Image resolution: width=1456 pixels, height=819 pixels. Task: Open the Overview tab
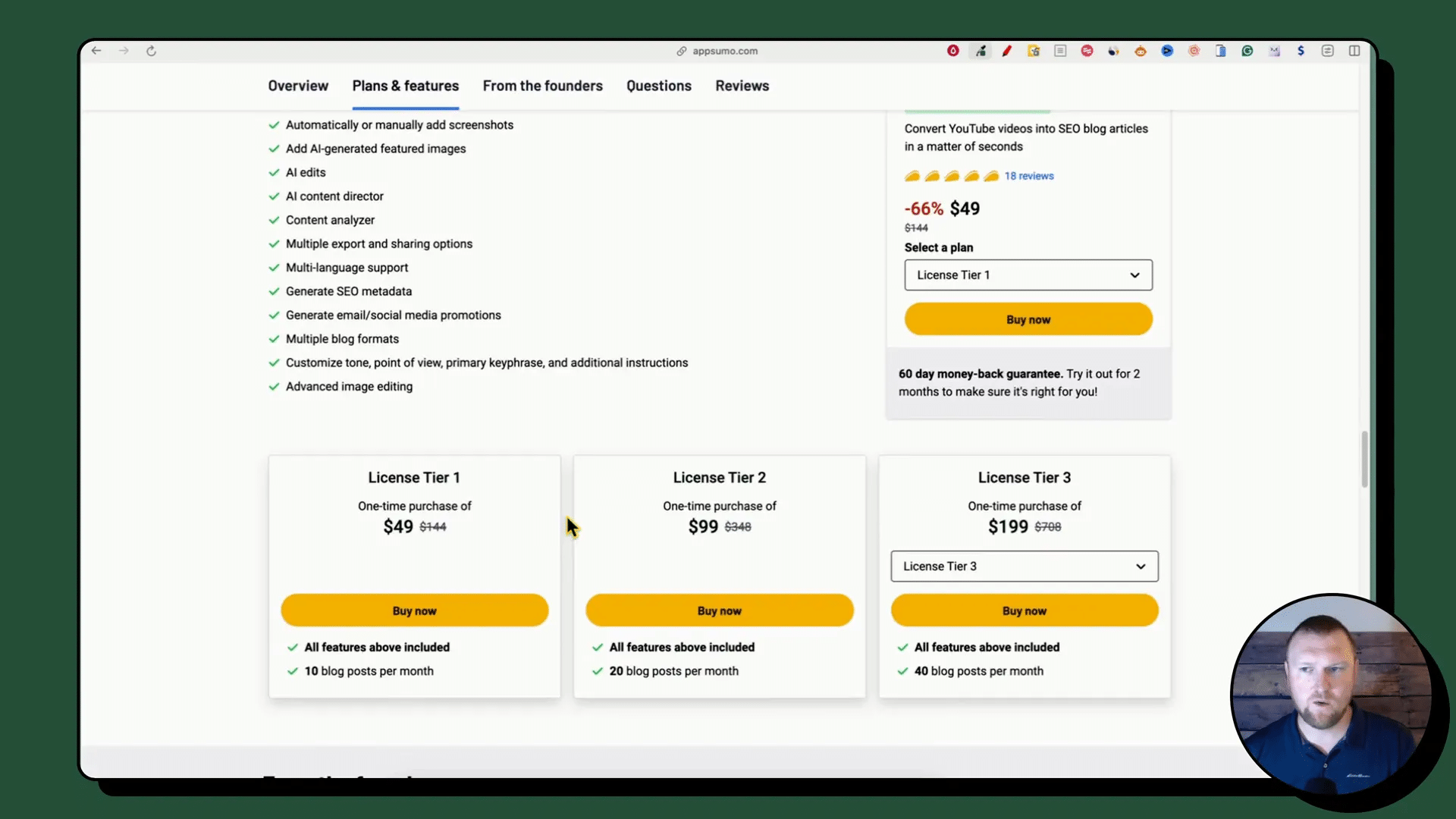[298, 86]
